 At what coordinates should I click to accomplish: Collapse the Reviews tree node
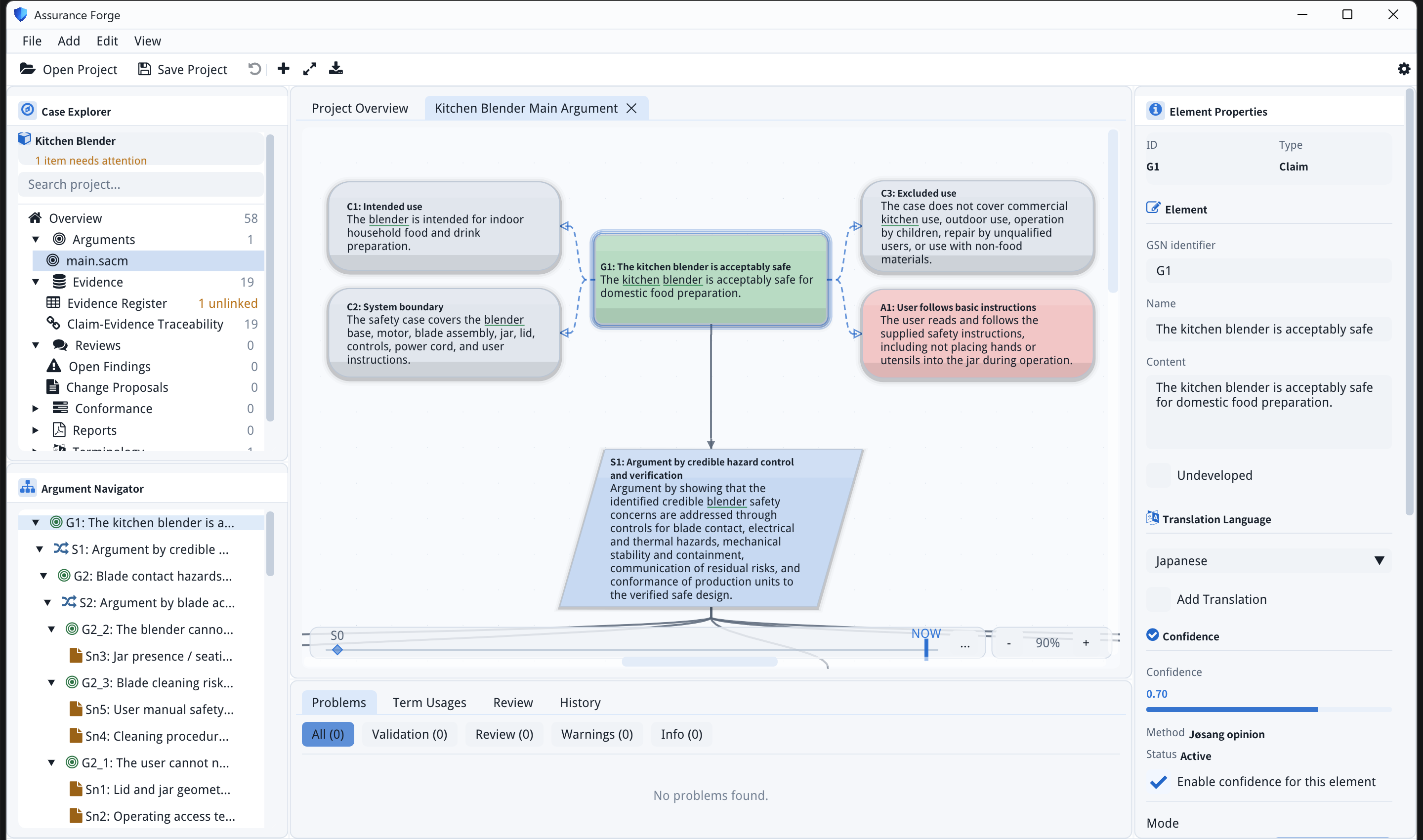tap(36, 345)
